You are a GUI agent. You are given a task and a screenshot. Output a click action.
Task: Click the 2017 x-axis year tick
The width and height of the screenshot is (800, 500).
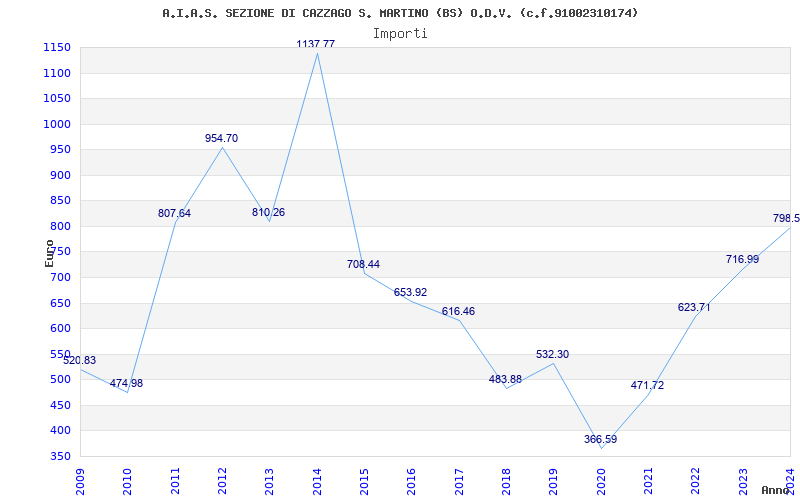coord(459,481)
